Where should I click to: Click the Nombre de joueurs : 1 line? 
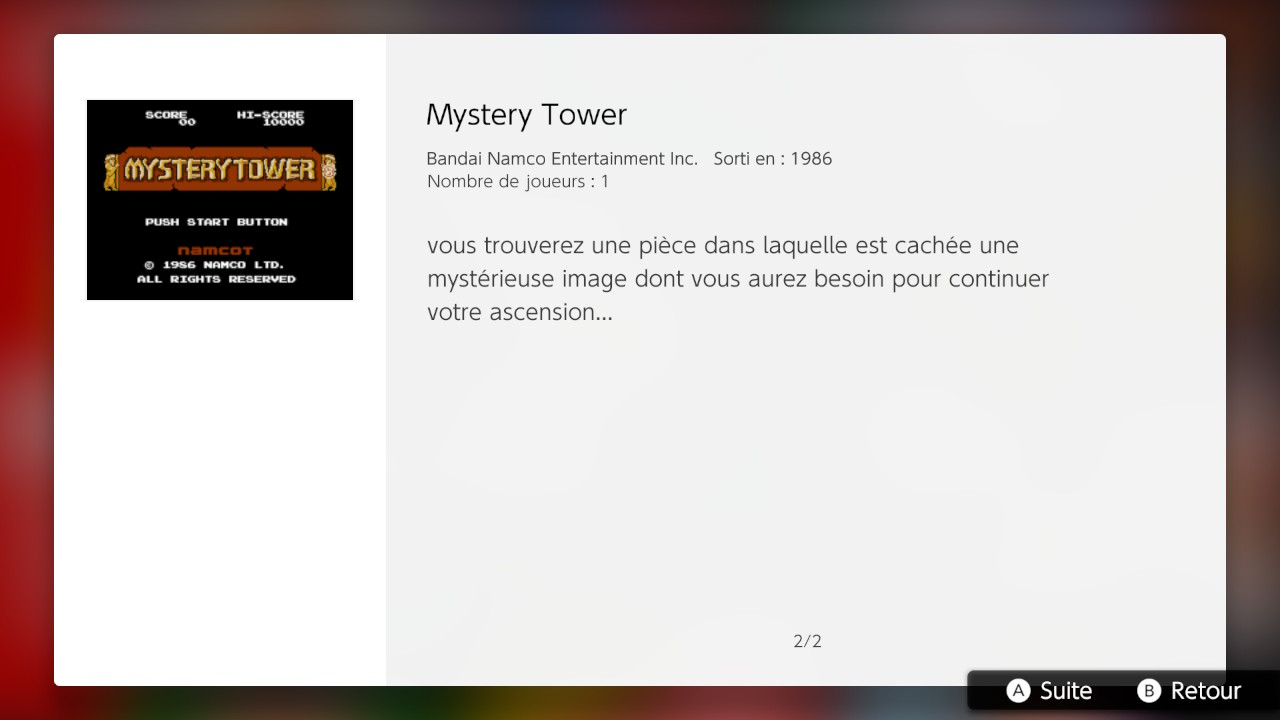(518, 181)
